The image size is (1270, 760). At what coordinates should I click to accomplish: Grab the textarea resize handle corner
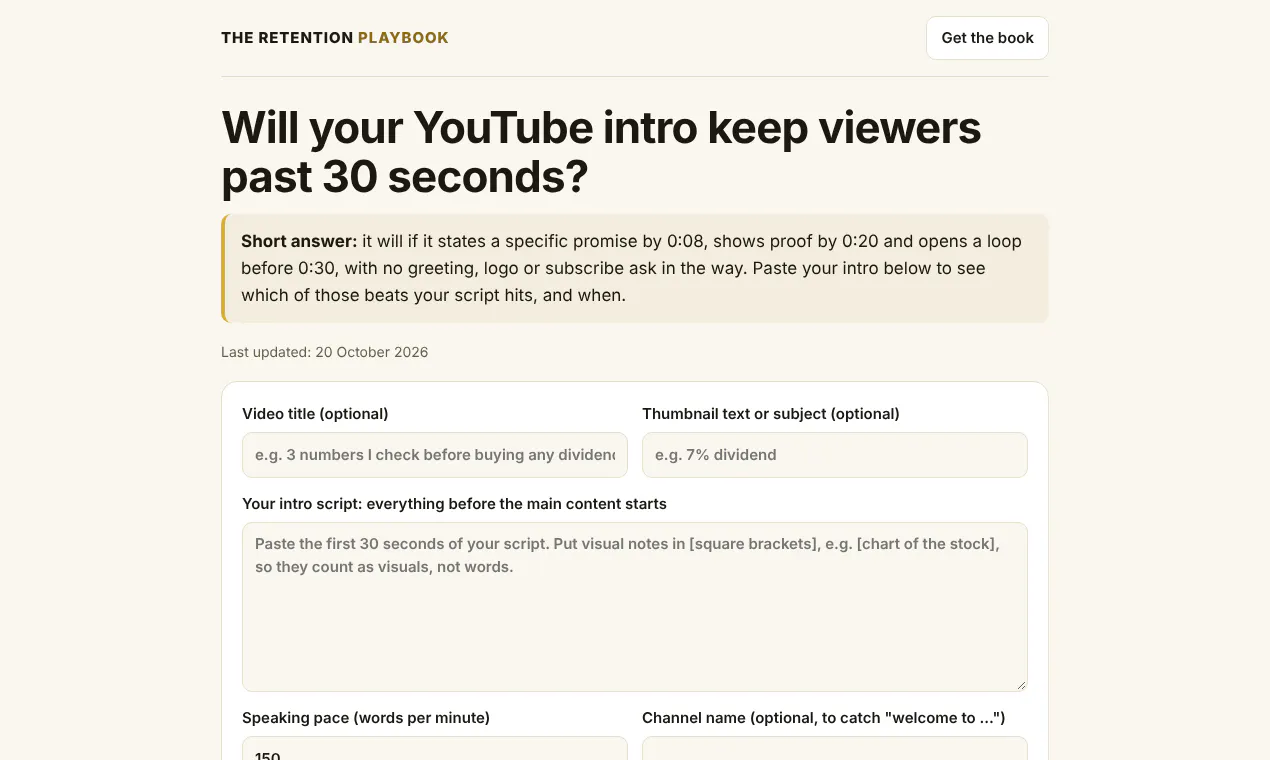click(x=1021, y=685)
